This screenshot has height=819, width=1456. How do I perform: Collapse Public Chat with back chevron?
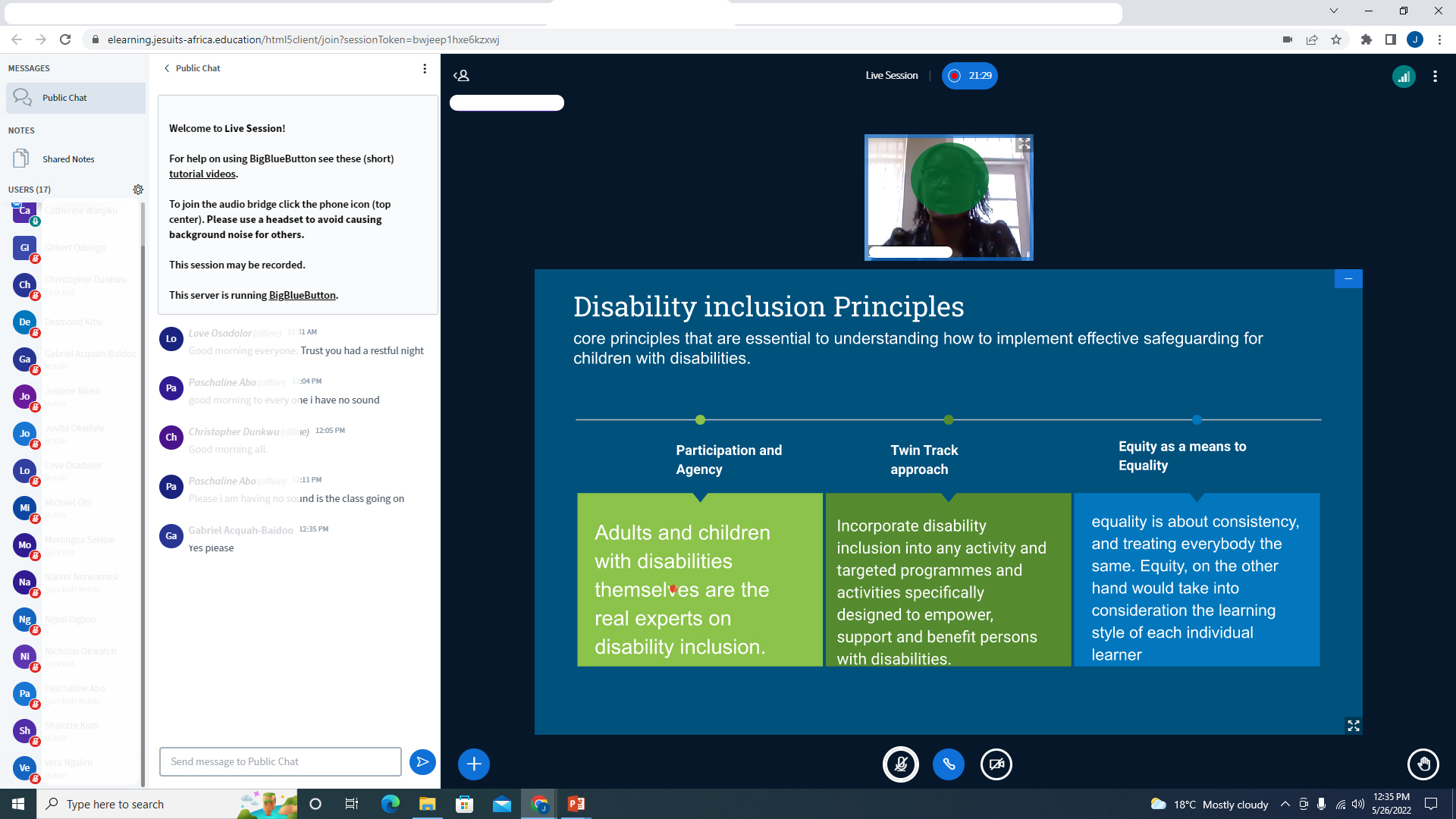point(167,68)
